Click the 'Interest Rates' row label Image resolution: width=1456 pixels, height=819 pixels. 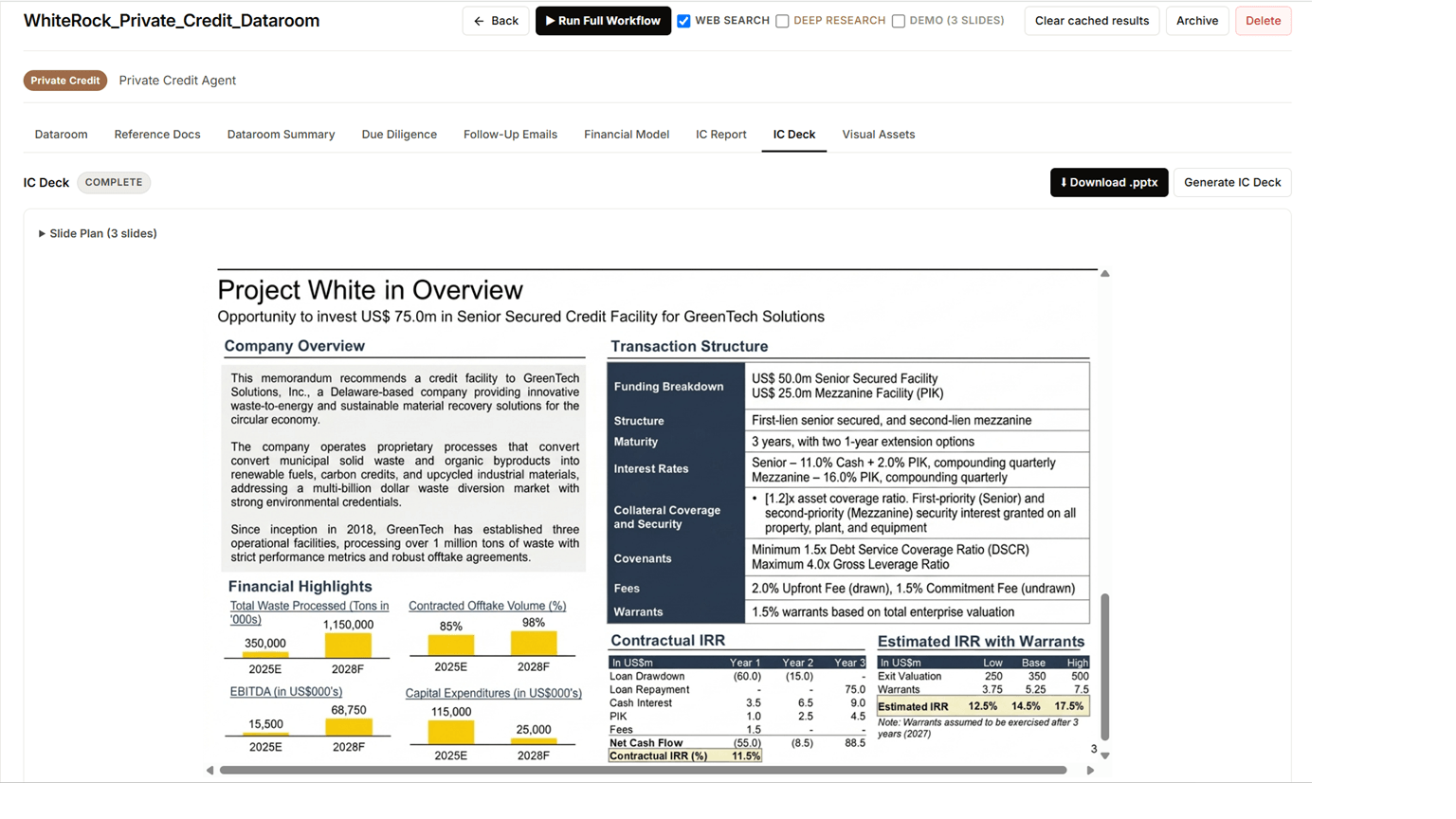tap(651, 469)
